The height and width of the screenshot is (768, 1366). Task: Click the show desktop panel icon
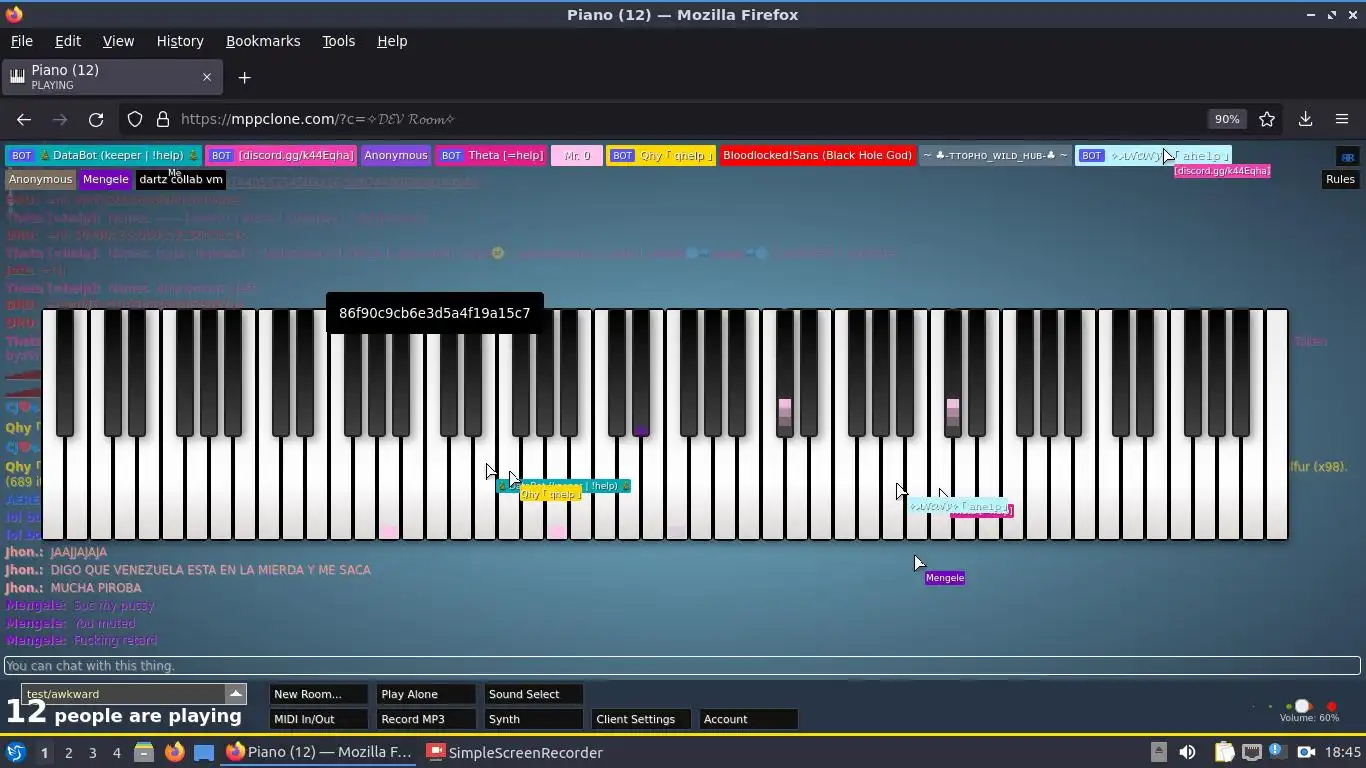click(x=204, y=752)
